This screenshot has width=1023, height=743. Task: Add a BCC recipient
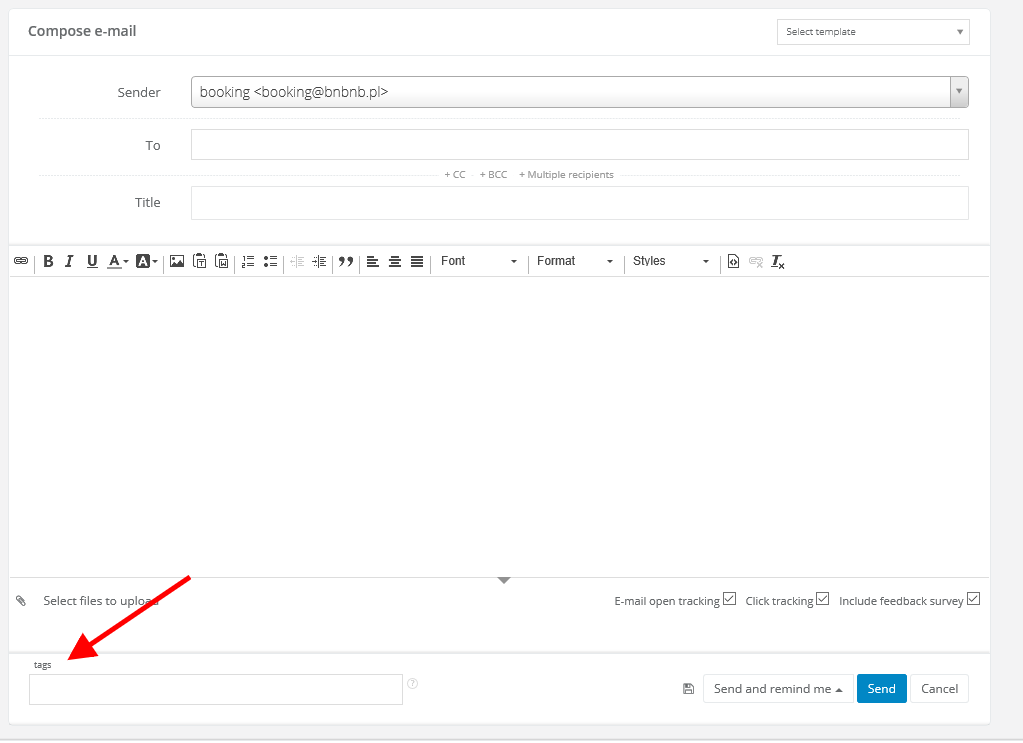pyautogui.click(x=493, y=175)
